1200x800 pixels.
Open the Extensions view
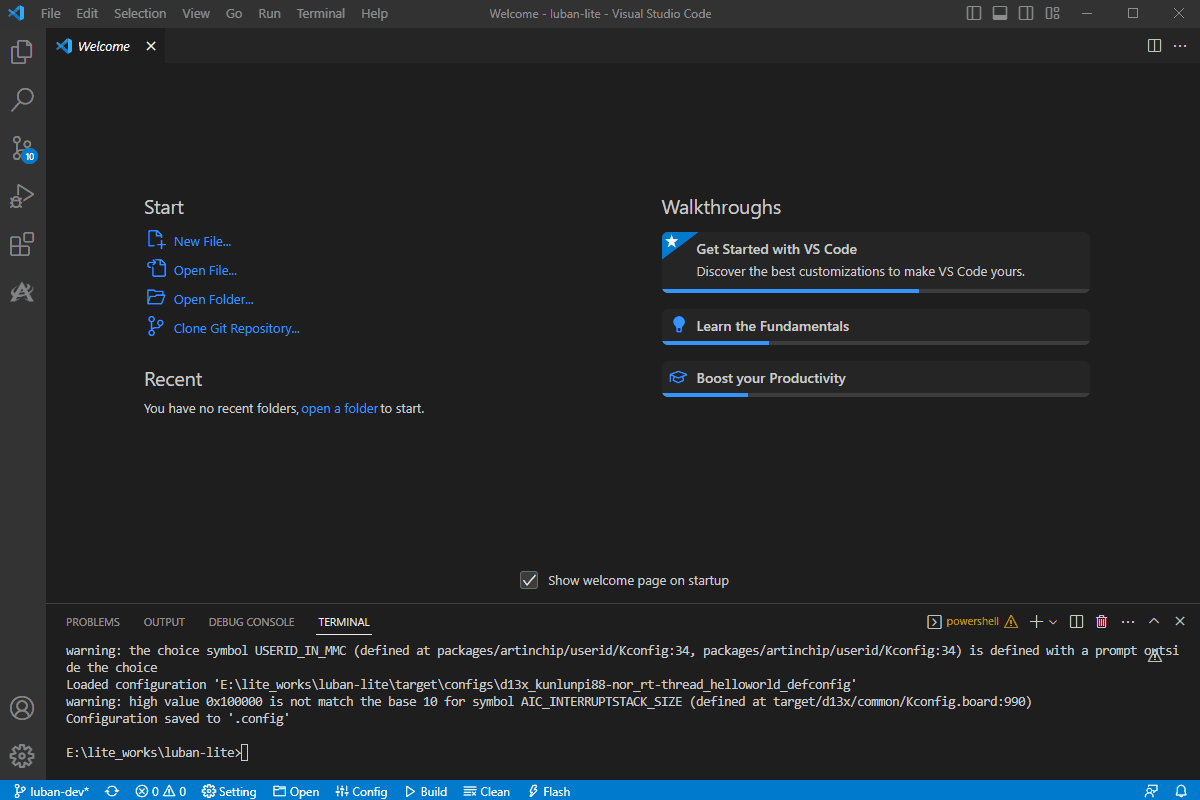coord(22,245)
